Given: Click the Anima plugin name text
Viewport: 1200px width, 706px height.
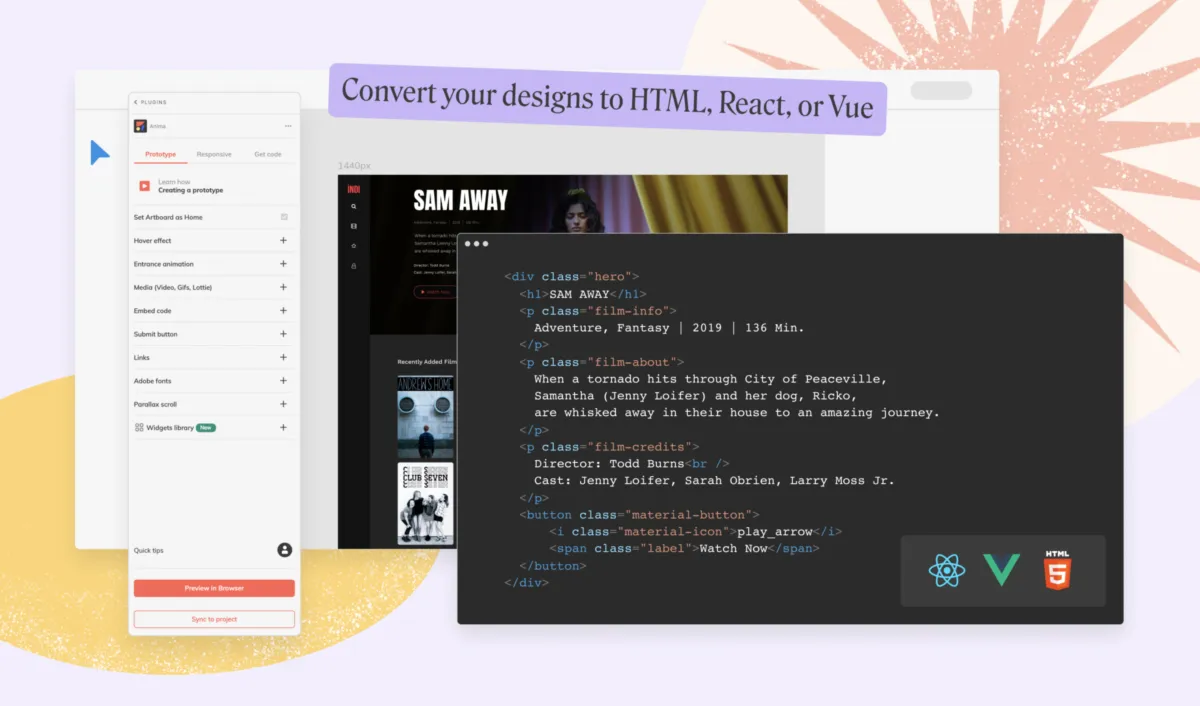Looking at the screenshot, I should pos(158,126).
